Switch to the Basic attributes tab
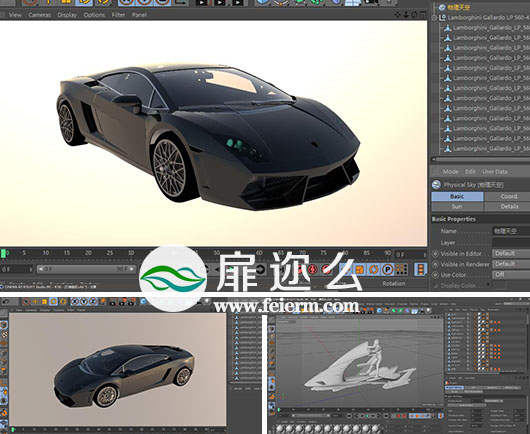 coord(457,196)
